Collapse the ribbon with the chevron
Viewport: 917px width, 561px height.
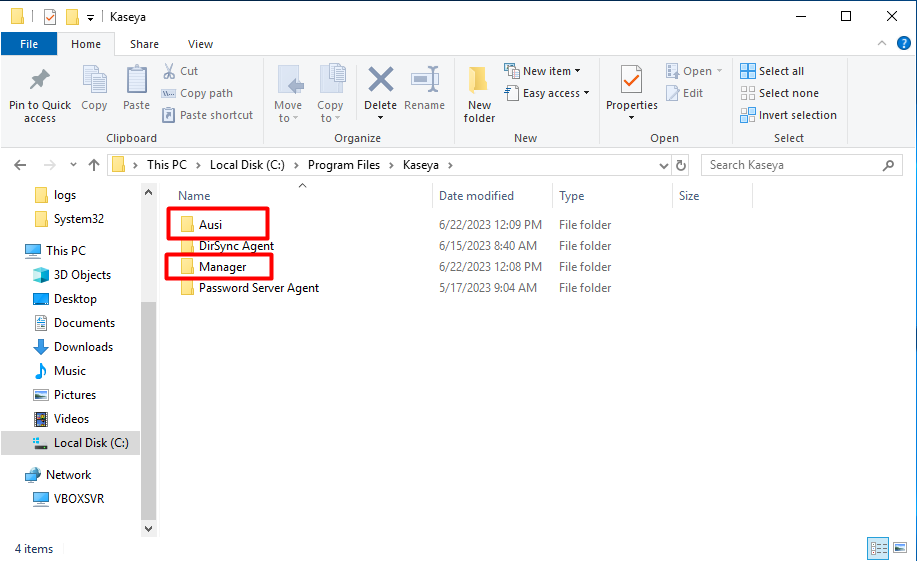coord(882,43)
